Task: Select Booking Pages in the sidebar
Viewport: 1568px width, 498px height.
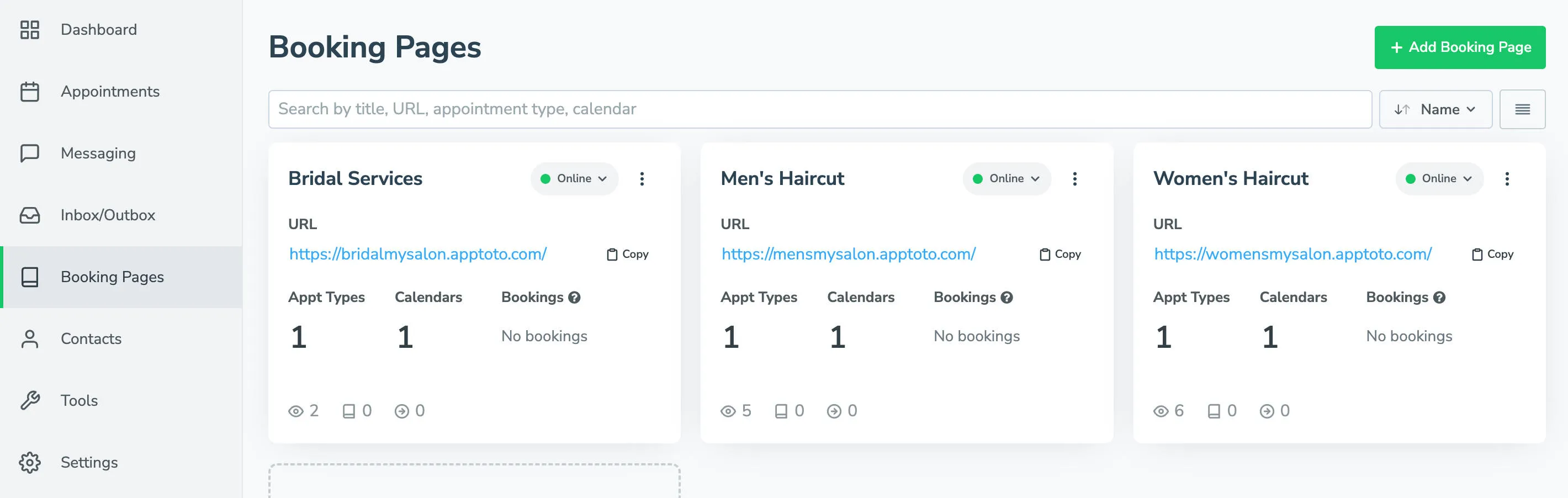Action: 112,277
